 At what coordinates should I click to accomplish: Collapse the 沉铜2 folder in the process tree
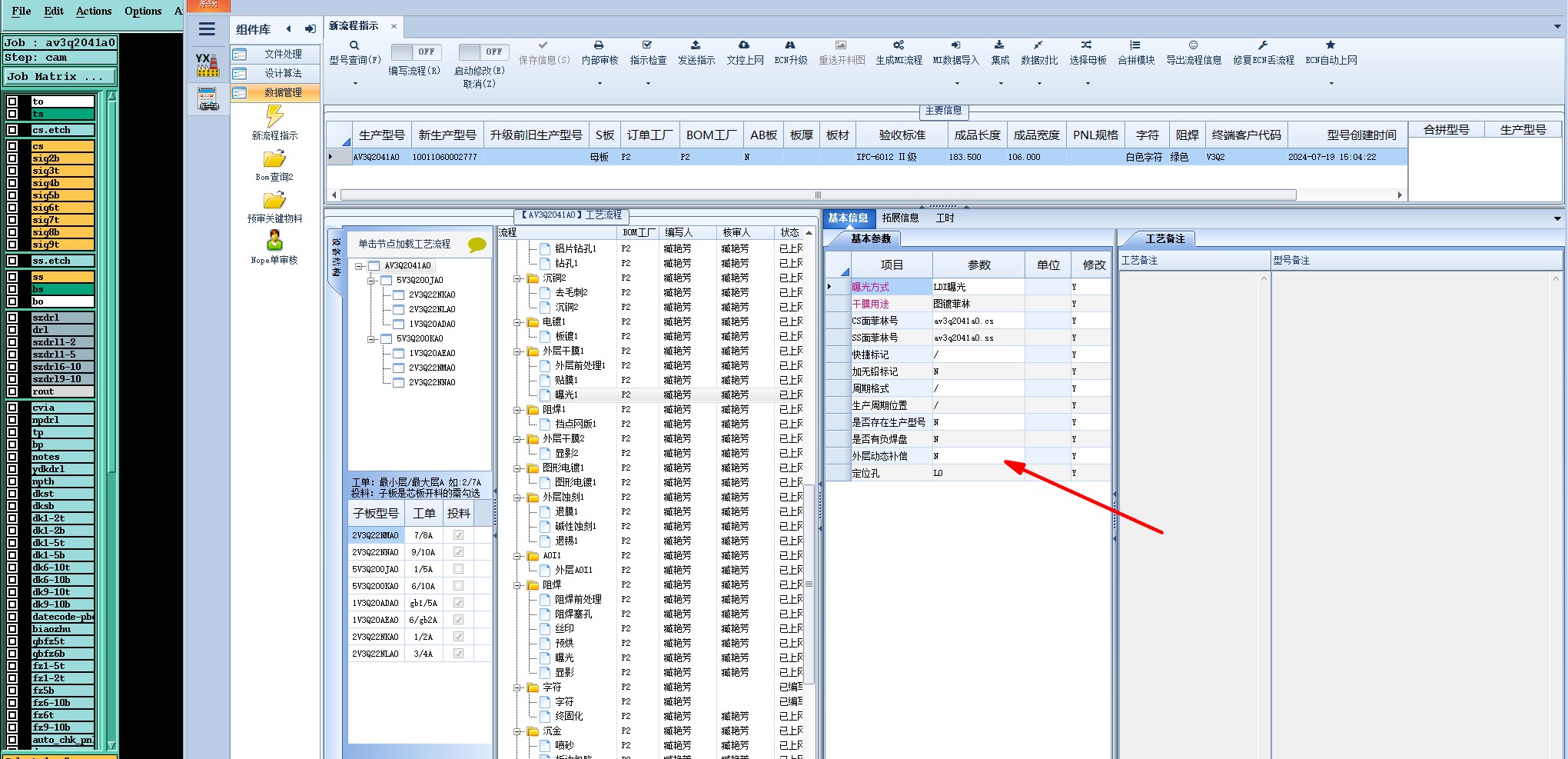(x=518, y=278)
